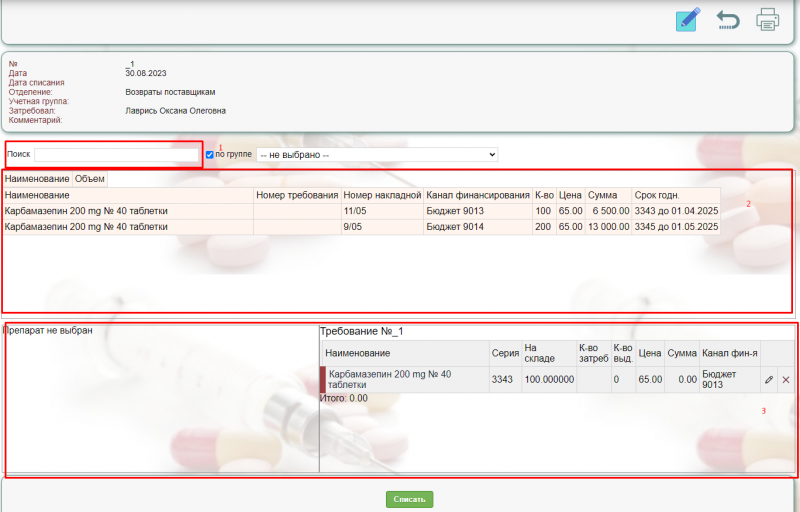Open the '-- не выбрано --' group dropdown

tap(376, 155)
